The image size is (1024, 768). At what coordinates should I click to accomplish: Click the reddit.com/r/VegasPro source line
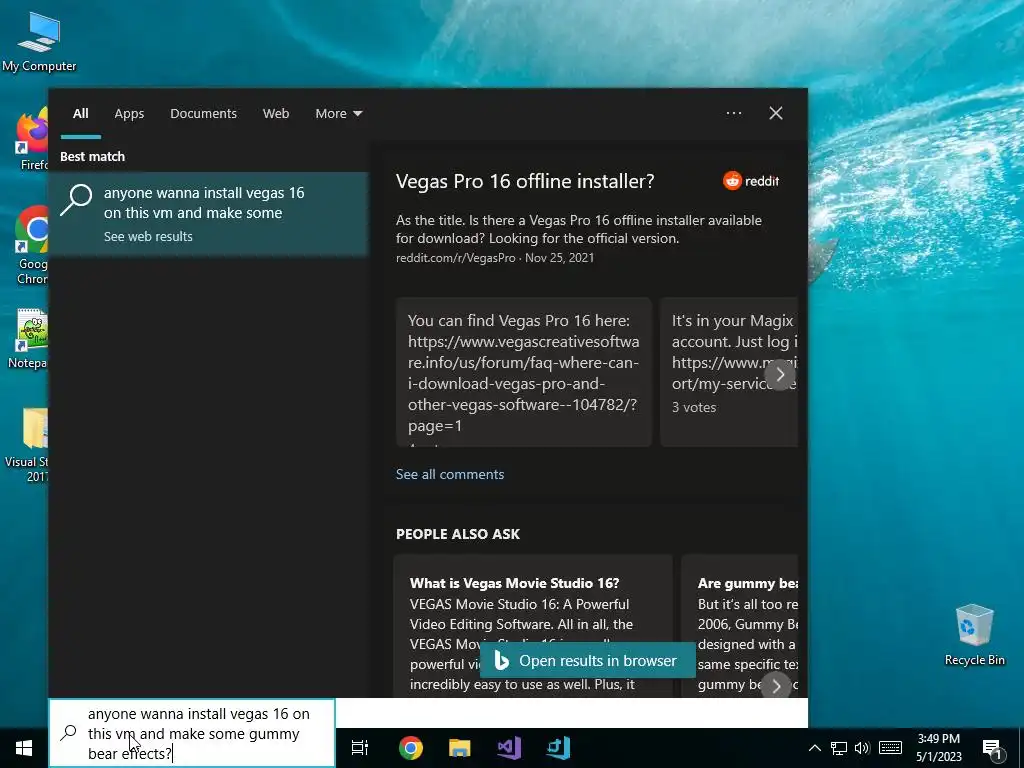495,257
